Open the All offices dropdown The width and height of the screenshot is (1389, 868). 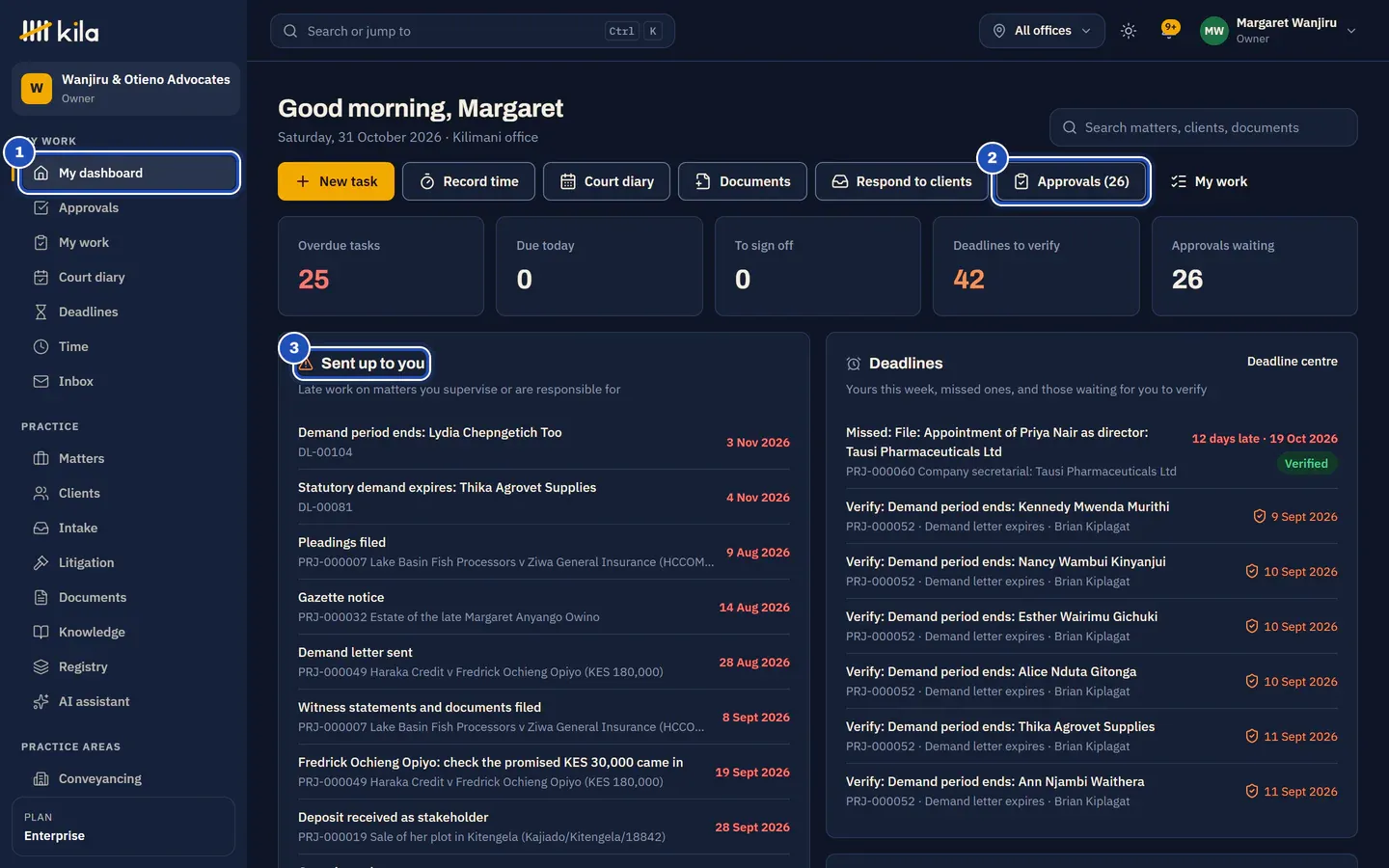point(1042,31)
